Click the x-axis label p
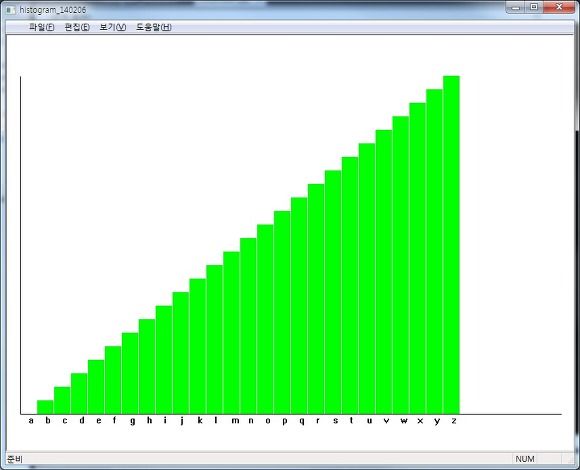The height and width of the screenshot is (470, 580). pyautogui.click(x=285, y=421)
